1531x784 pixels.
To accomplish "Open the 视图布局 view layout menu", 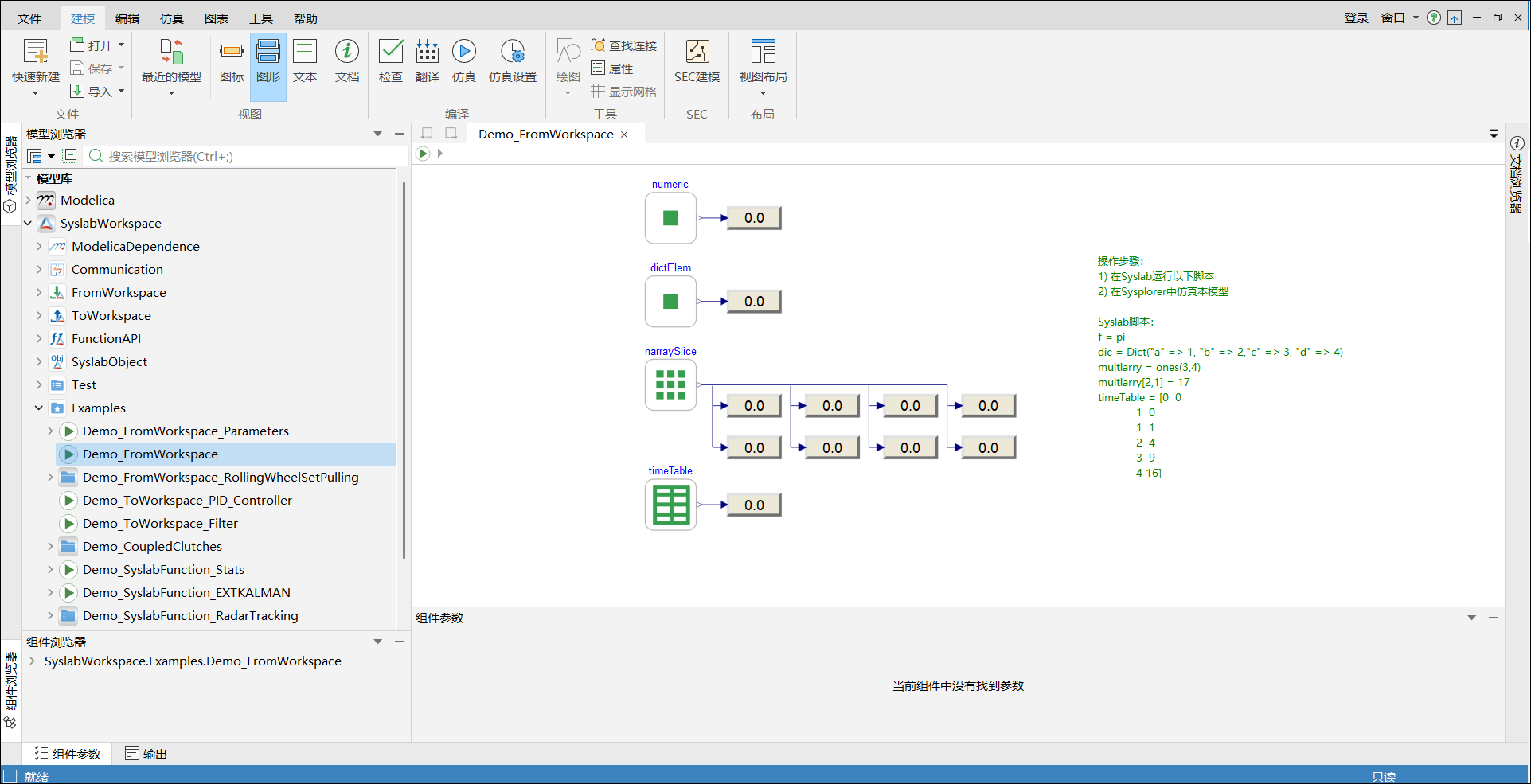I will 763,65.
